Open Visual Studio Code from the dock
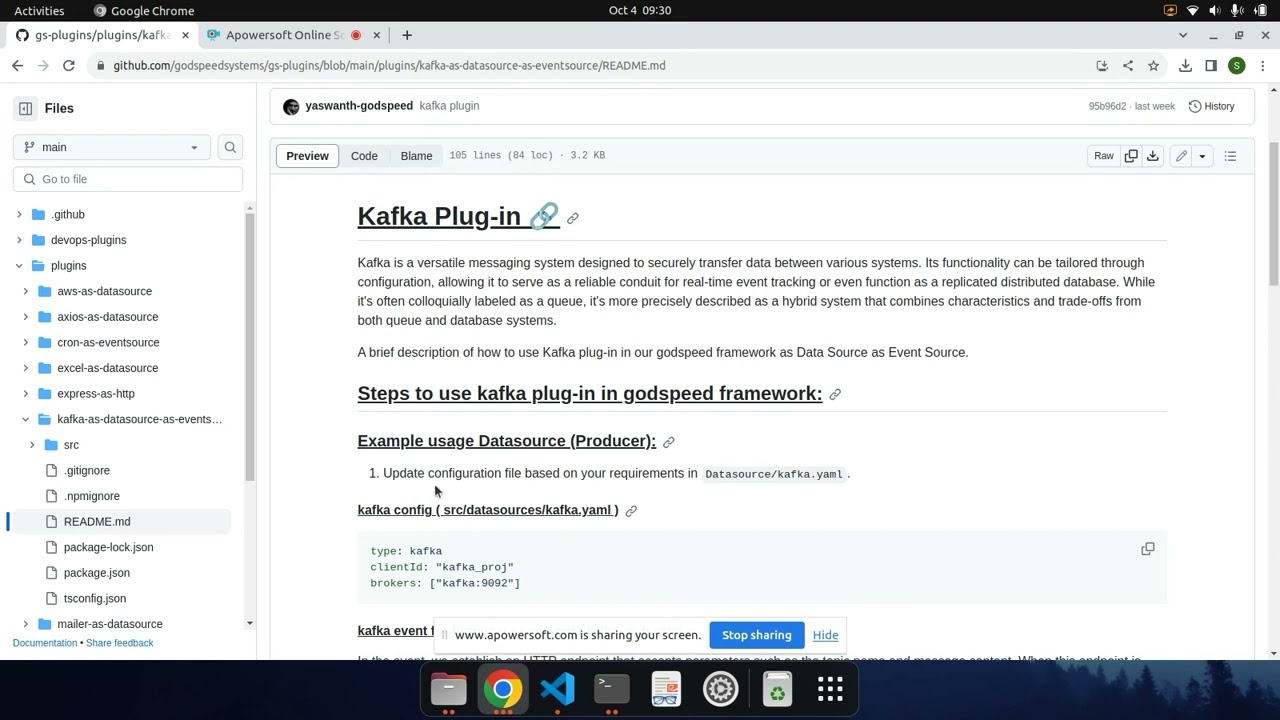Viewport: 1280px width, 720px height. pos(557,689)
